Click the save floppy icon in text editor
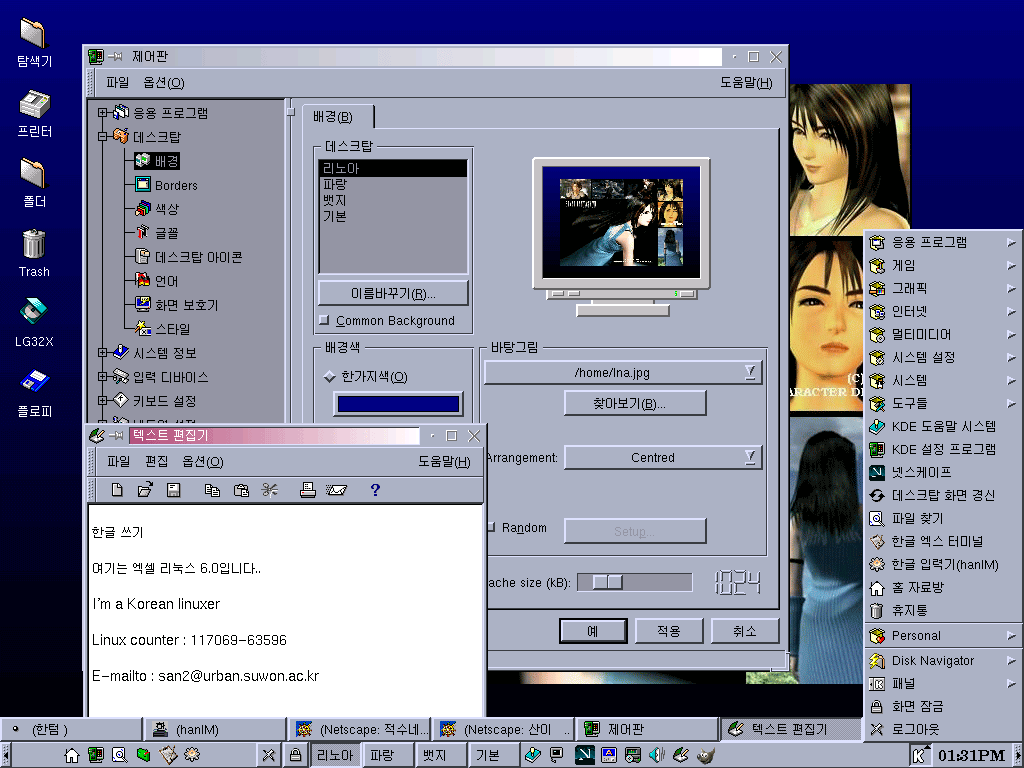1024x768 pixels. point(173,490)
